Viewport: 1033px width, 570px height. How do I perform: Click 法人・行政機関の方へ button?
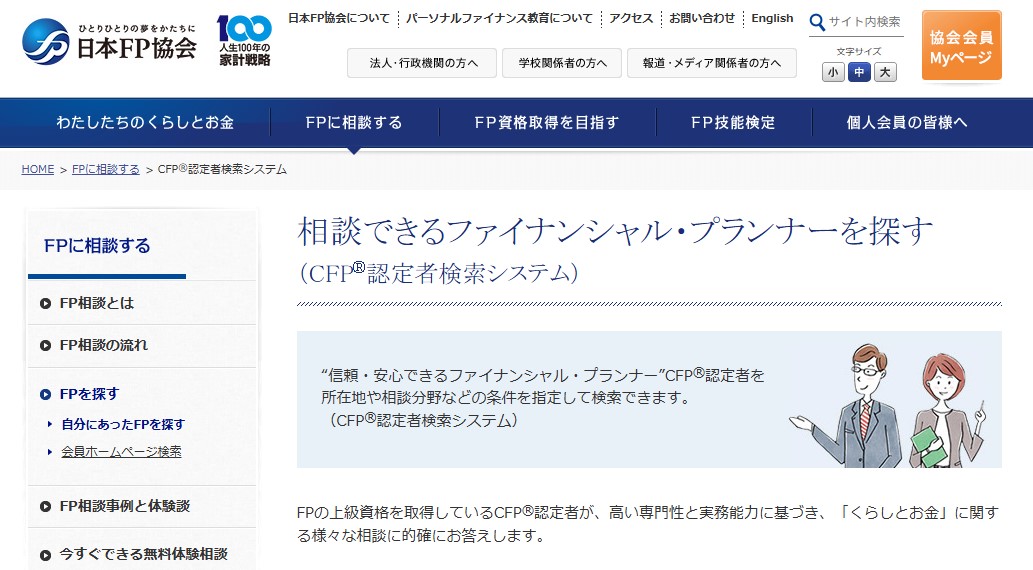(422, 63)
